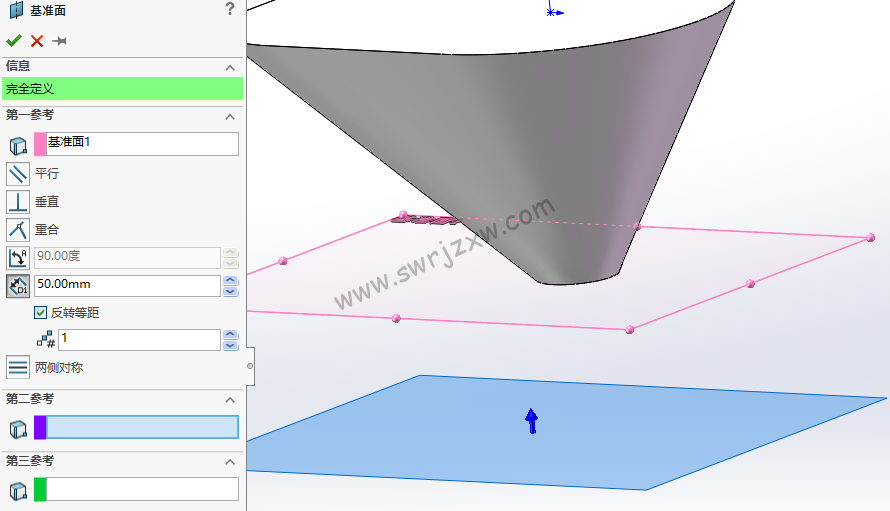Collapse the 第三参考 section
The image size is (890, 511).
coord(230,462)
